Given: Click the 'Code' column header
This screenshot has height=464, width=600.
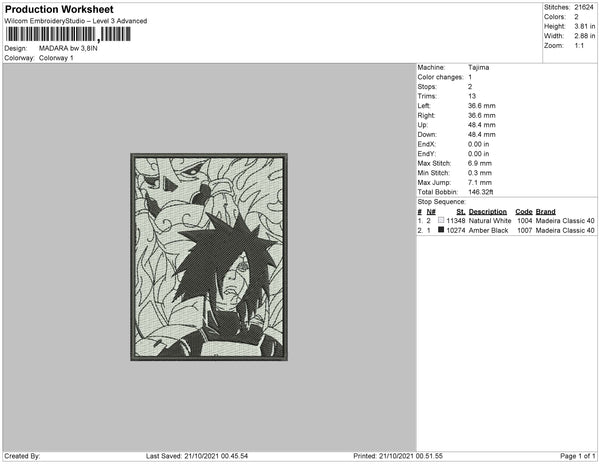Looking at the screenshot, I should 524,212.
